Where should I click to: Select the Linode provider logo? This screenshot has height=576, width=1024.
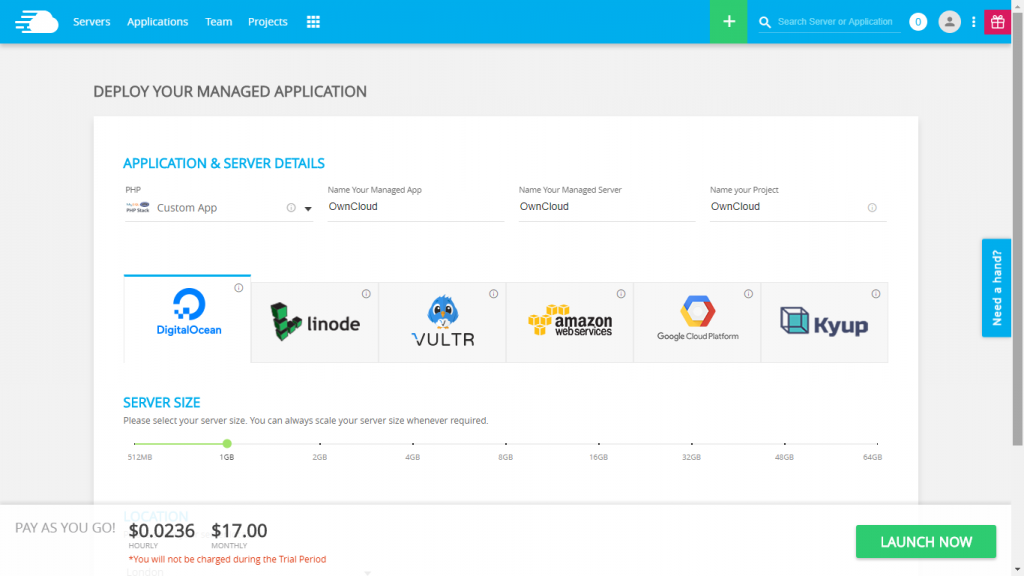pyautogui.click(x=314, y=320)
